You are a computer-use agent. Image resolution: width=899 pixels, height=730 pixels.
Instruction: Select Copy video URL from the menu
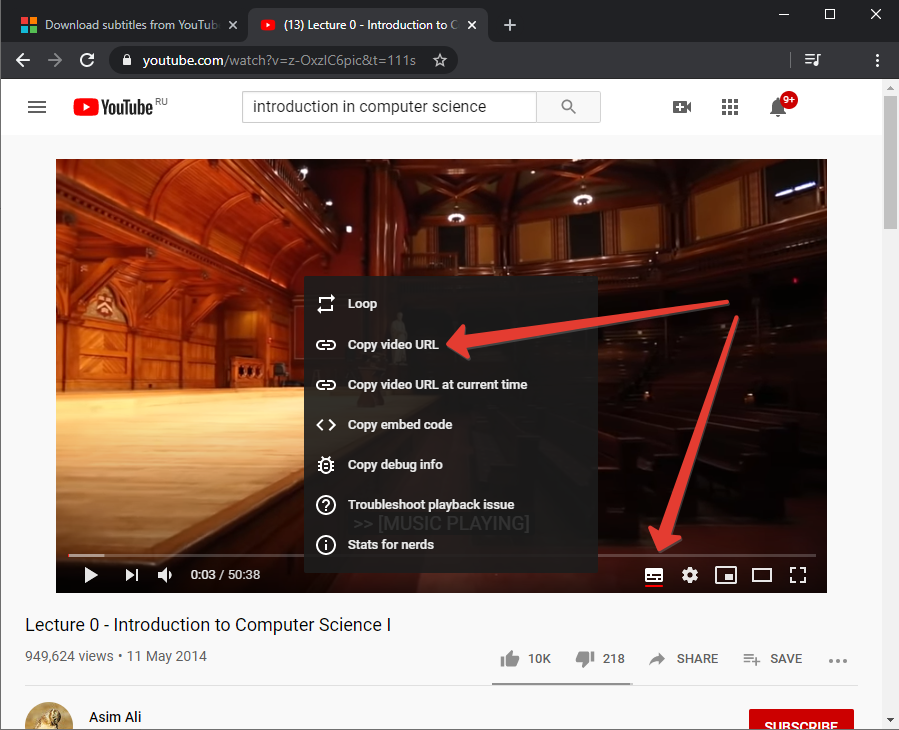(x=392, y=344)
